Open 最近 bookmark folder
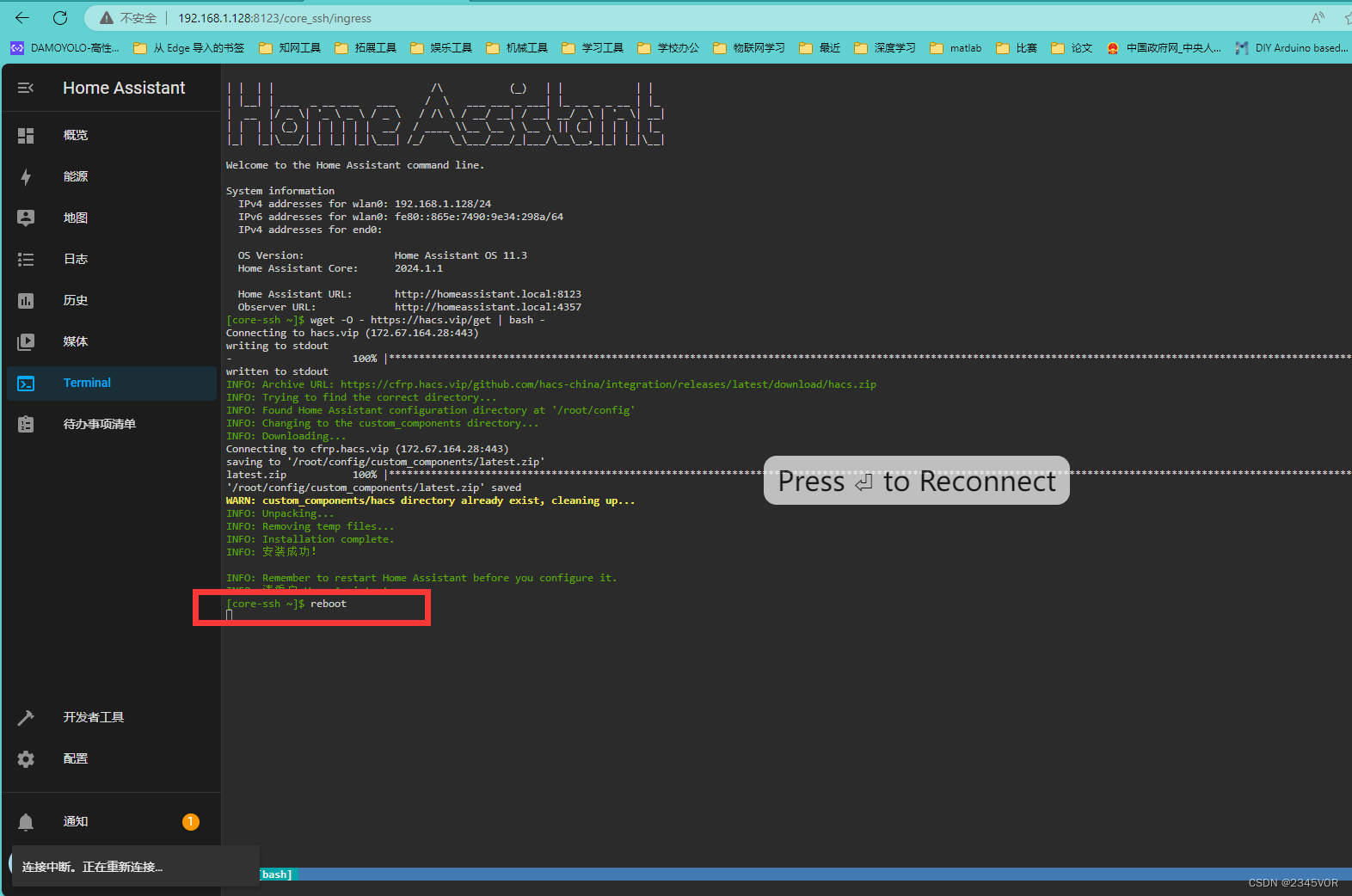 (820, 48)
